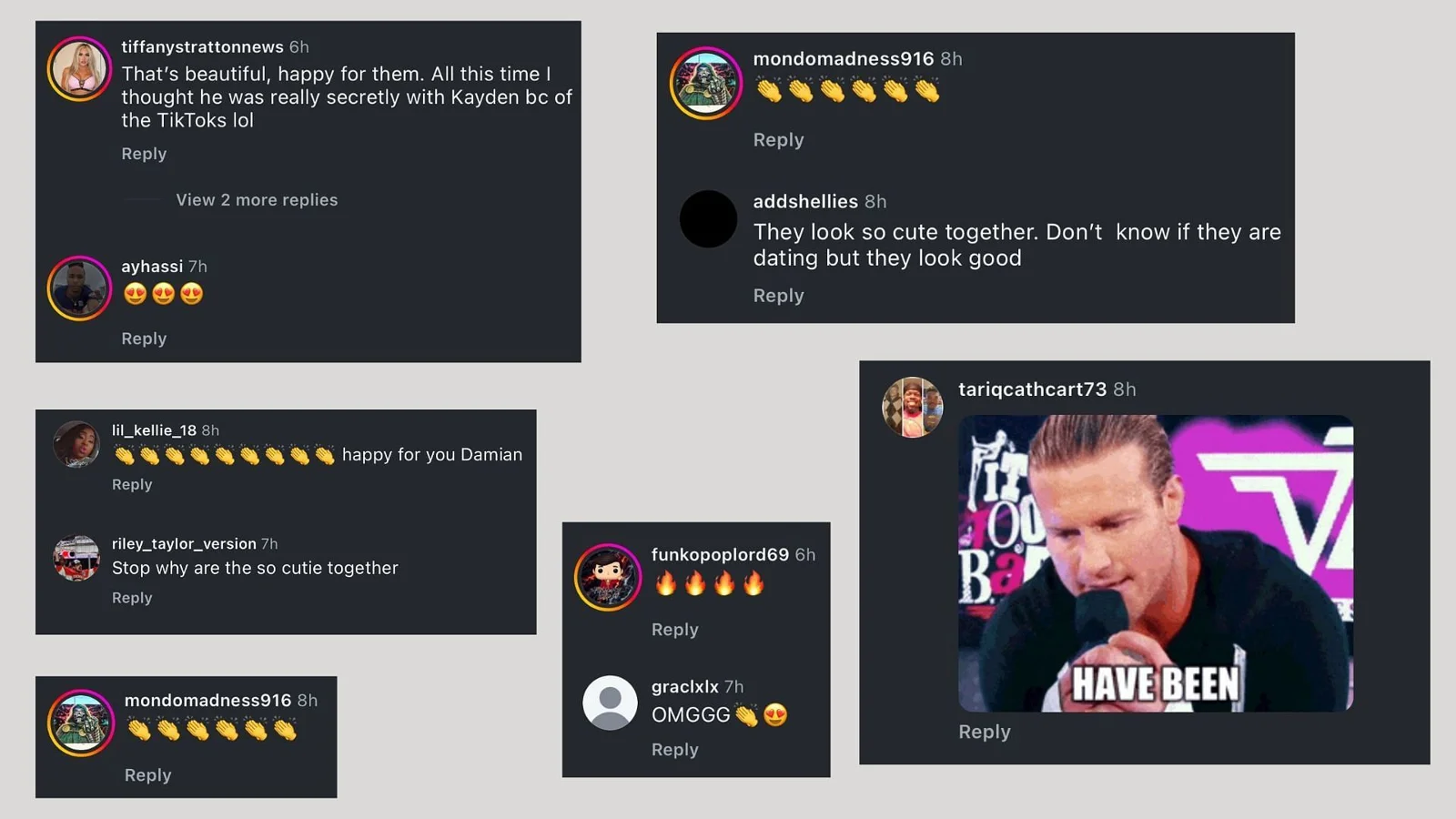Image resolution: width=1456 pixels, height=819 pixels.
Task: Reply to tiffanystrattonnews' comment
Action: (144, 154)
